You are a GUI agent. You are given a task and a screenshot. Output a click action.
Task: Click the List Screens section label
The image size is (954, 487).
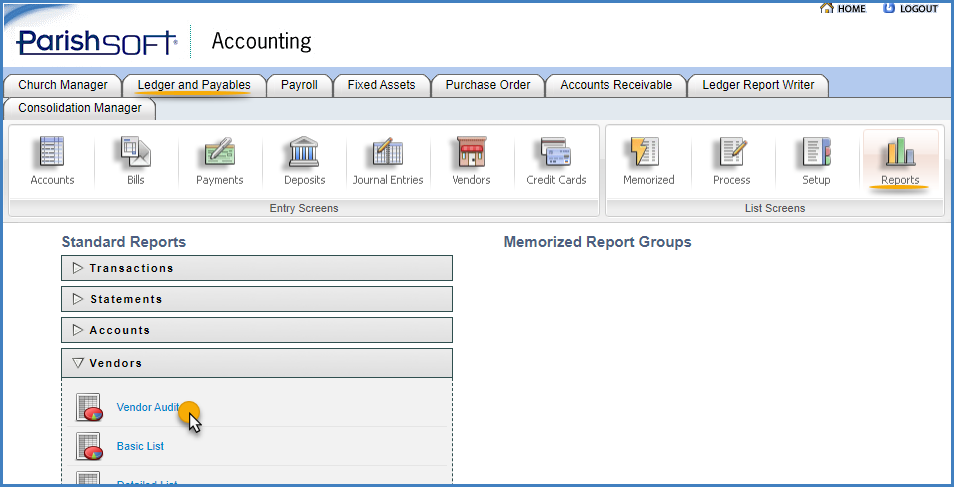click(x=775, y=208)
